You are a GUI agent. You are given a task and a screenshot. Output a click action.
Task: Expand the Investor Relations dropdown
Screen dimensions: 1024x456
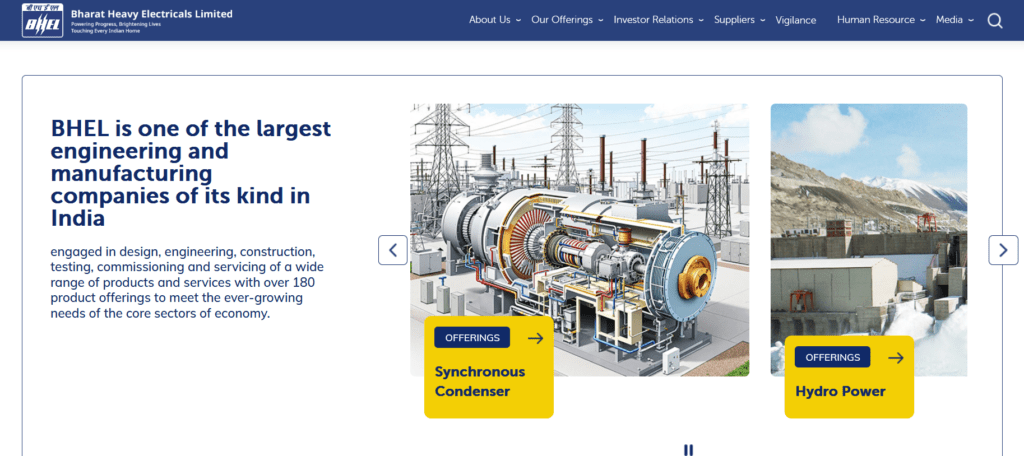(658, 20)
